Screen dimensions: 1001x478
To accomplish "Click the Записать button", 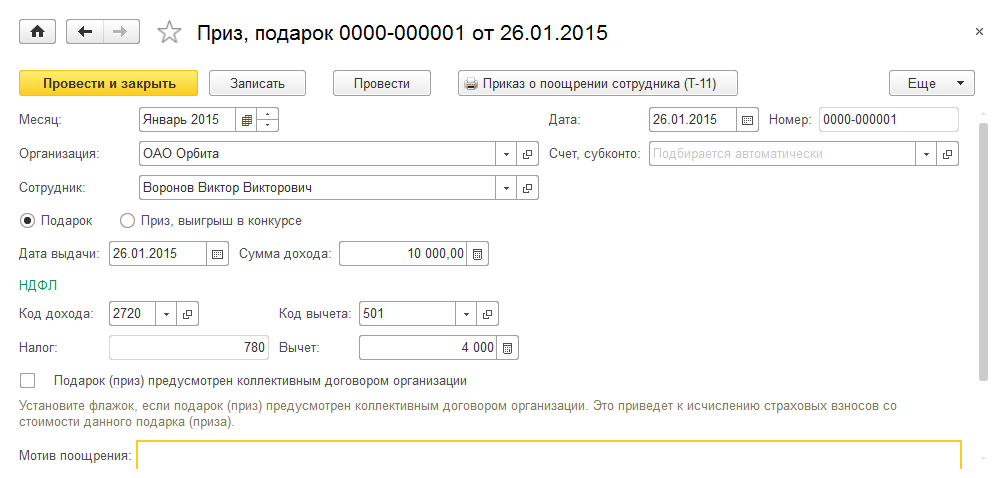I will [x=257, y=84].
